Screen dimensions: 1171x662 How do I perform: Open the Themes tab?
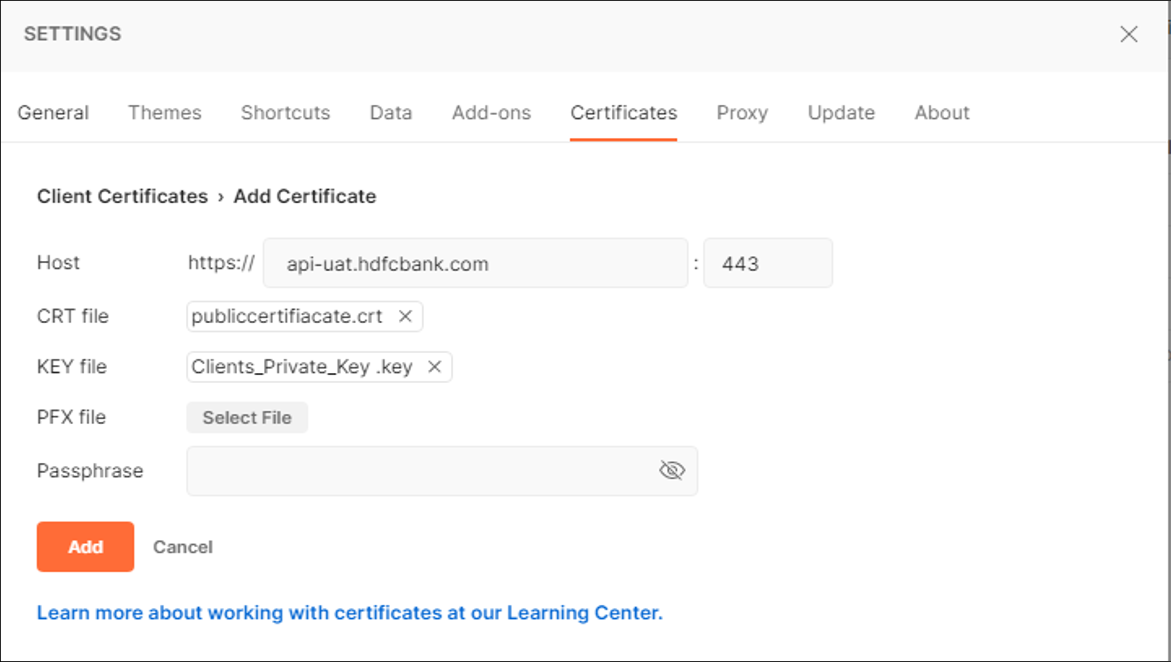point(165,113)
